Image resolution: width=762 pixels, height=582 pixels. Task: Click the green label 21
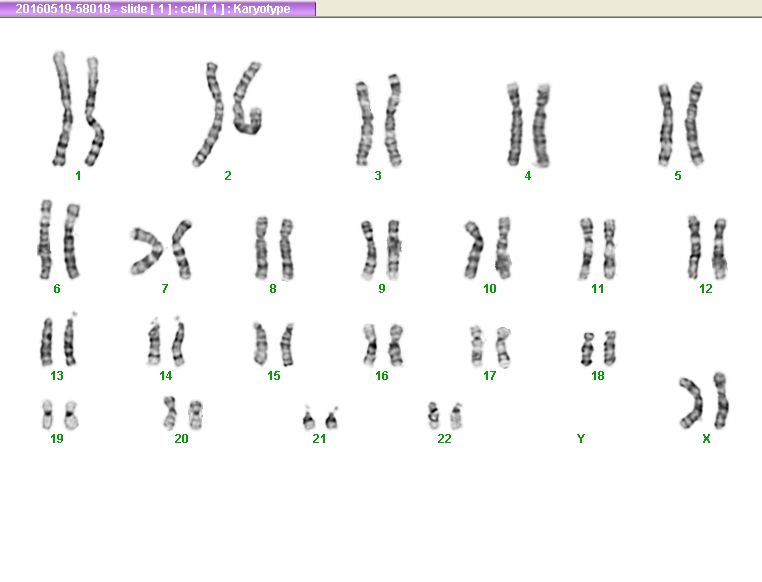(x=319, y=439)
